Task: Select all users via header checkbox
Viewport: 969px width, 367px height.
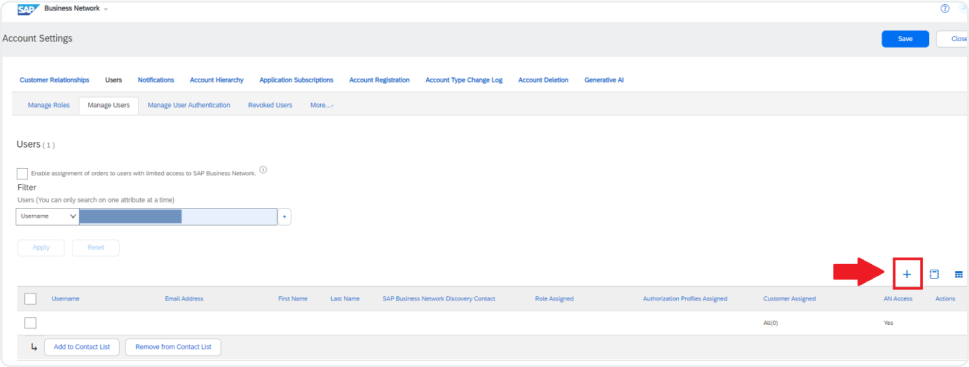Action: (30, 299)
